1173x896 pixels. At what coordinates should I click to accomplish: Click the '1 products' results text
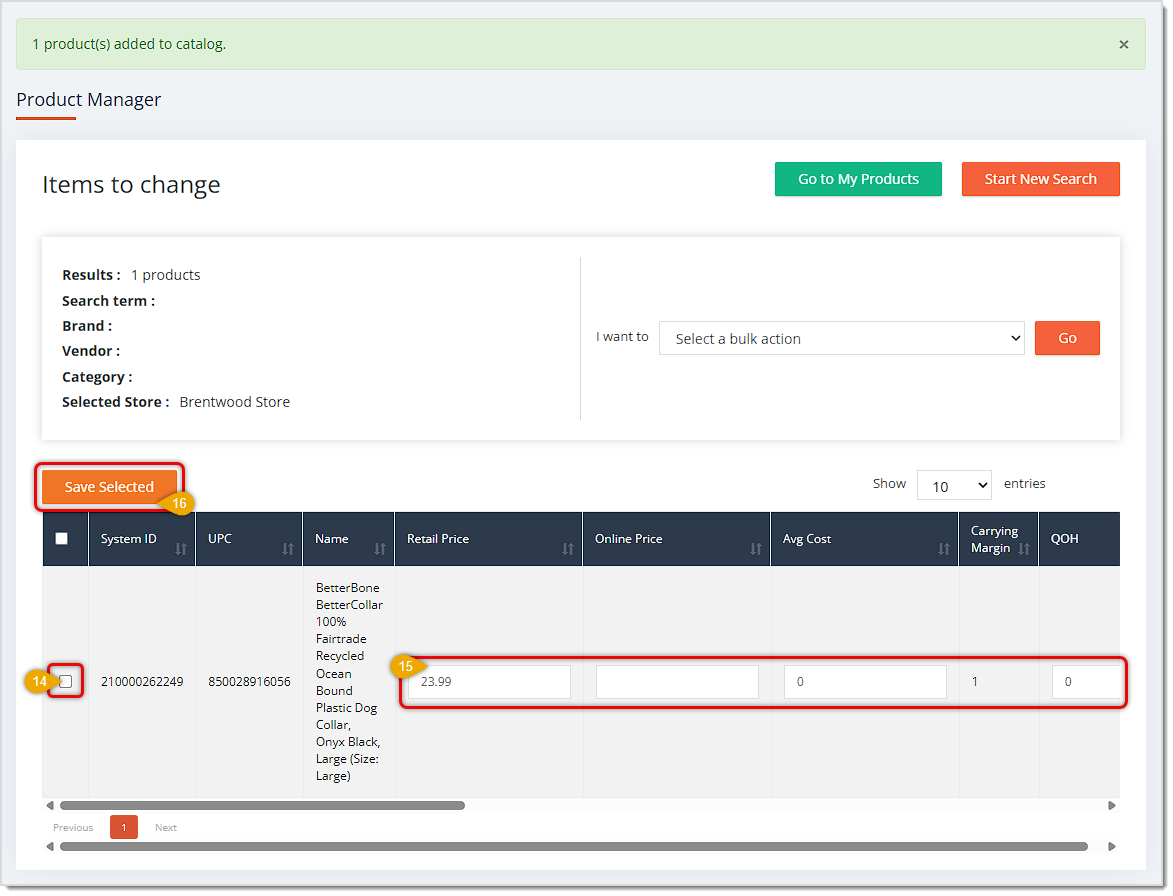[x=165, y=275]
